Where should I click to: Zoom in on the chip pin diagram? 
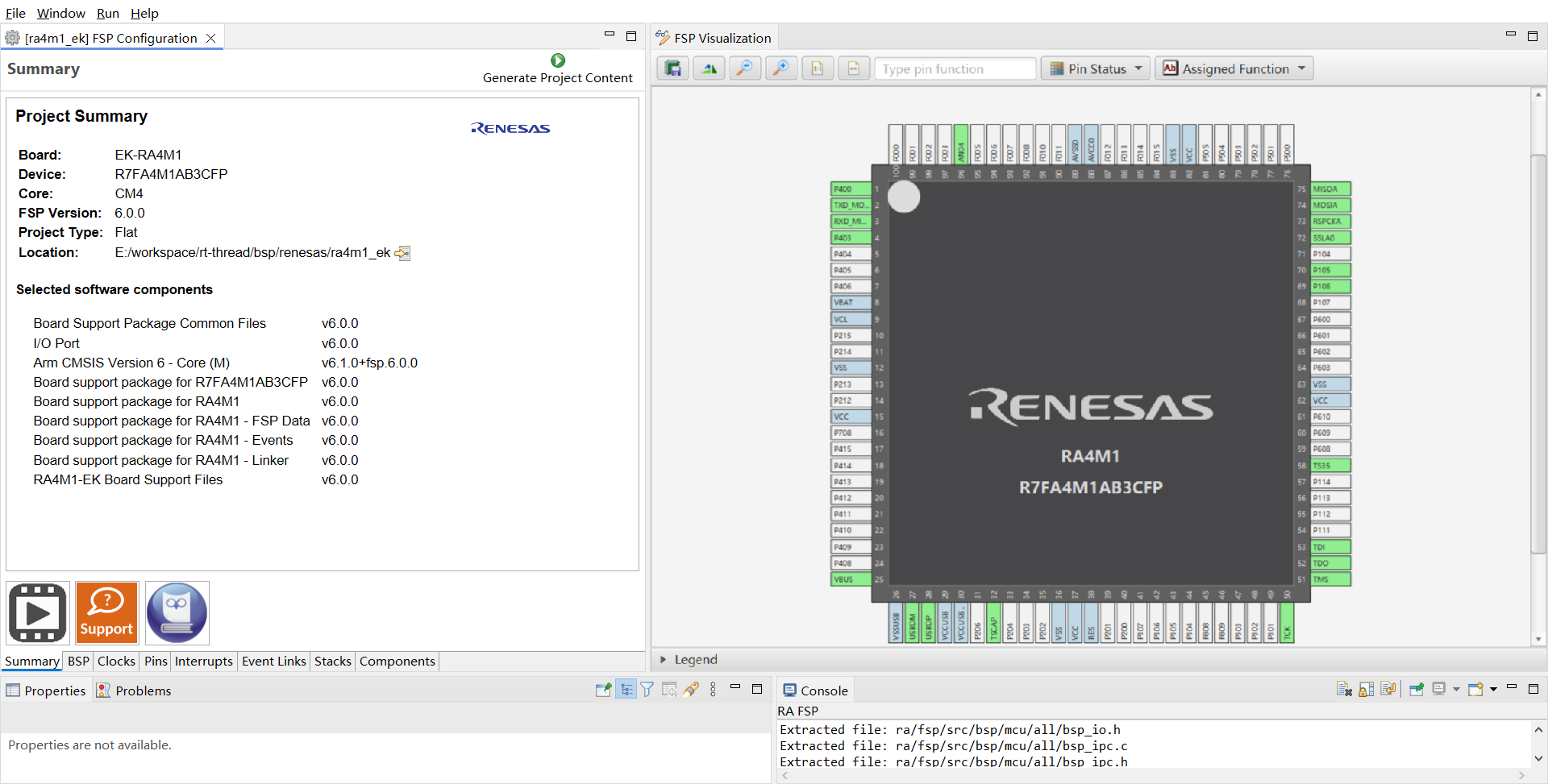click(x=780, y=68)
